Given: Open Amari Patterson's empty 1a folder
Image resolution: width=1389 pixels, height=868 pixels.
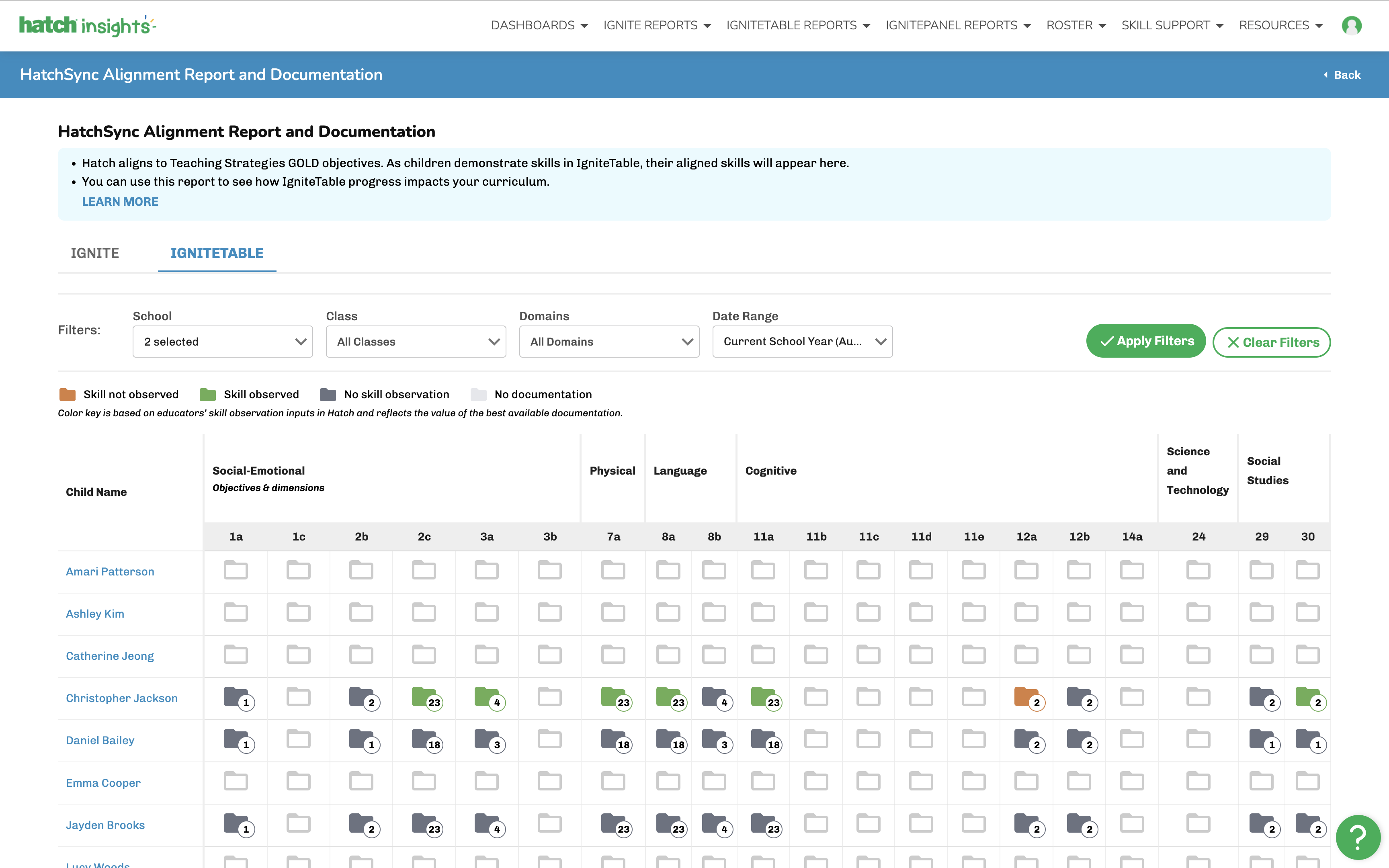Looking at the screenshot, I should click(236, 571).
